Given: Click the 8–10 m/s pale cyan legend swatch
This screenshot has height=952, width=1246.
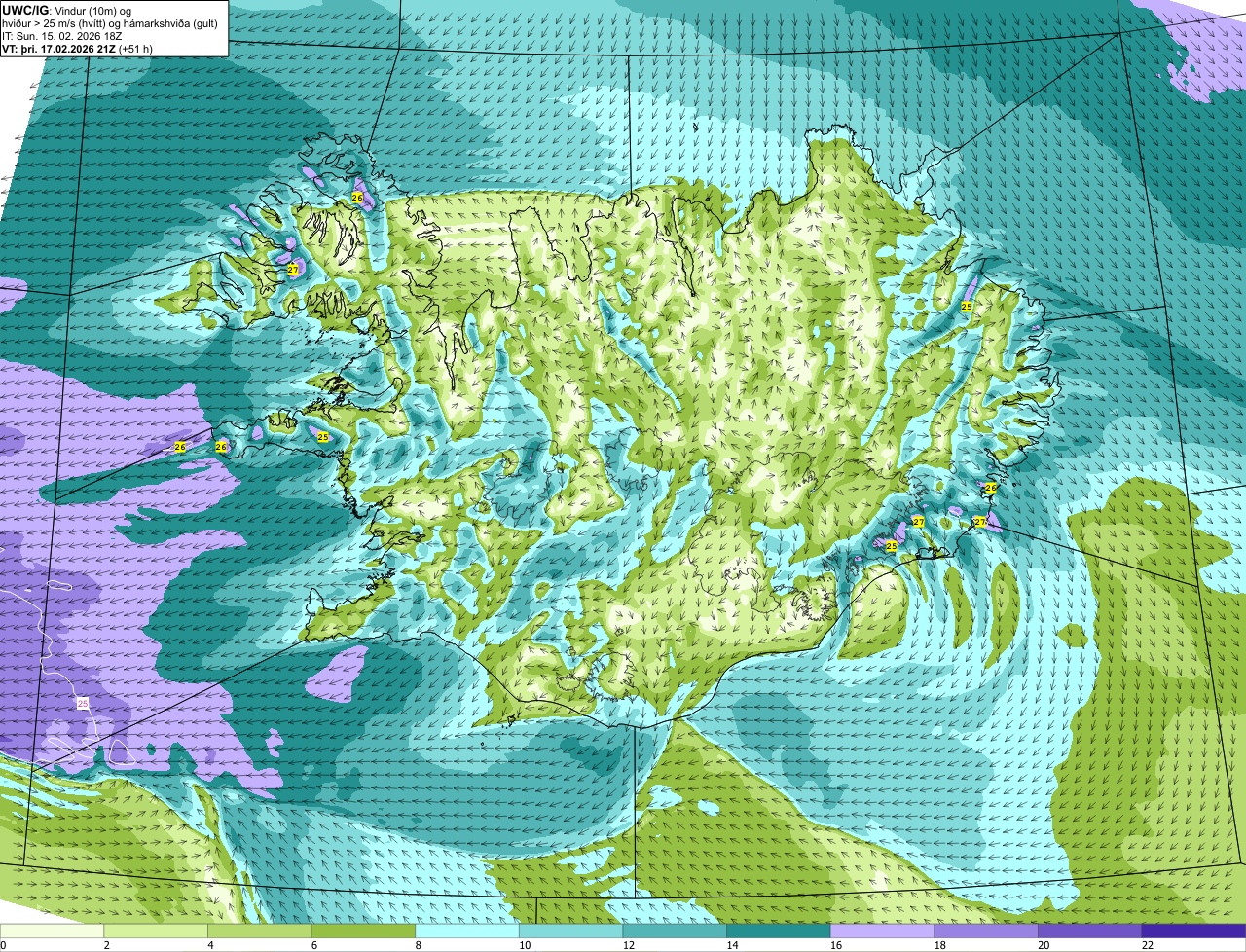Looking at the screenshot, I should point(467,931).
